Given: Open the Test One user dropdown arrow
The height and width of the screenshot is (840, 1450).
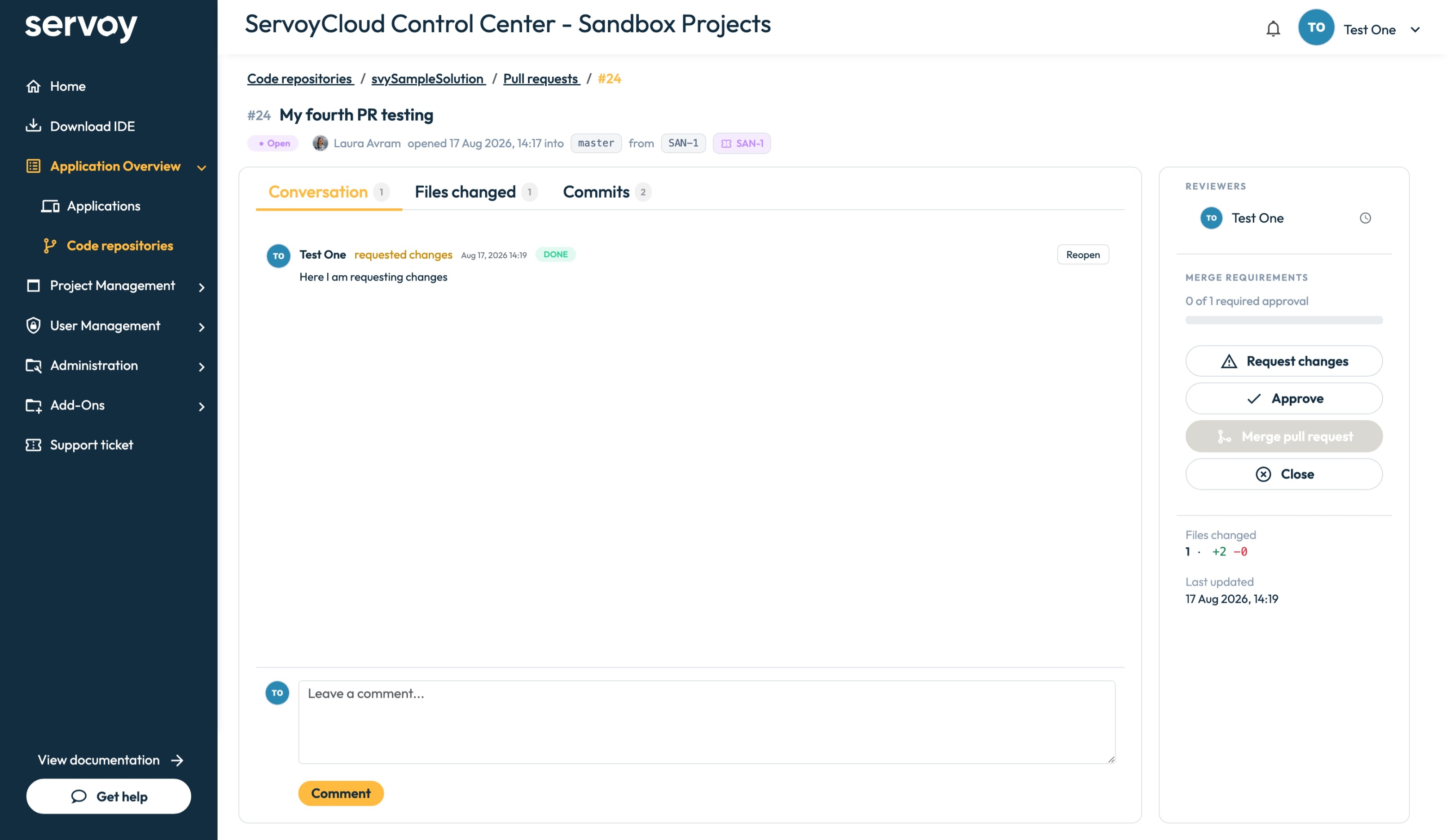Looking at the screenshot, I should pos(1415,29).
